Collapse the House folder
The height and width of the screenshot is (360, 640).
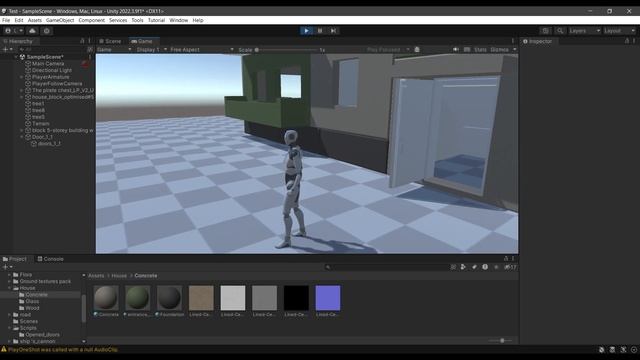point(9,288)
